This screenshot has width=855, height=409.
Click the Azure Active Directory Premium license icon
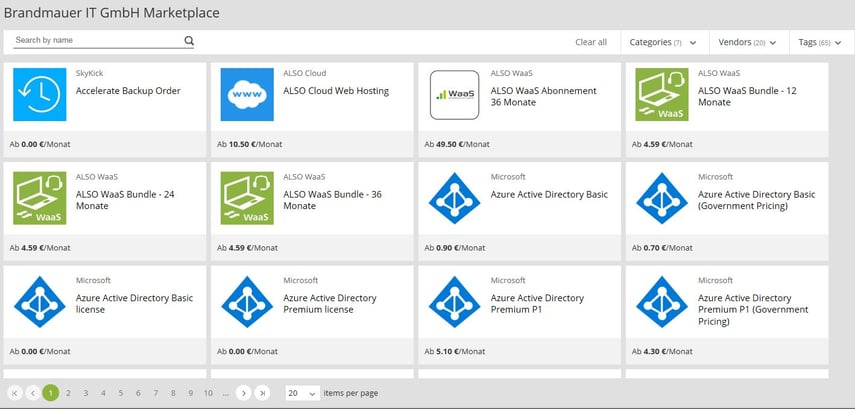click(x=247, y=302)
